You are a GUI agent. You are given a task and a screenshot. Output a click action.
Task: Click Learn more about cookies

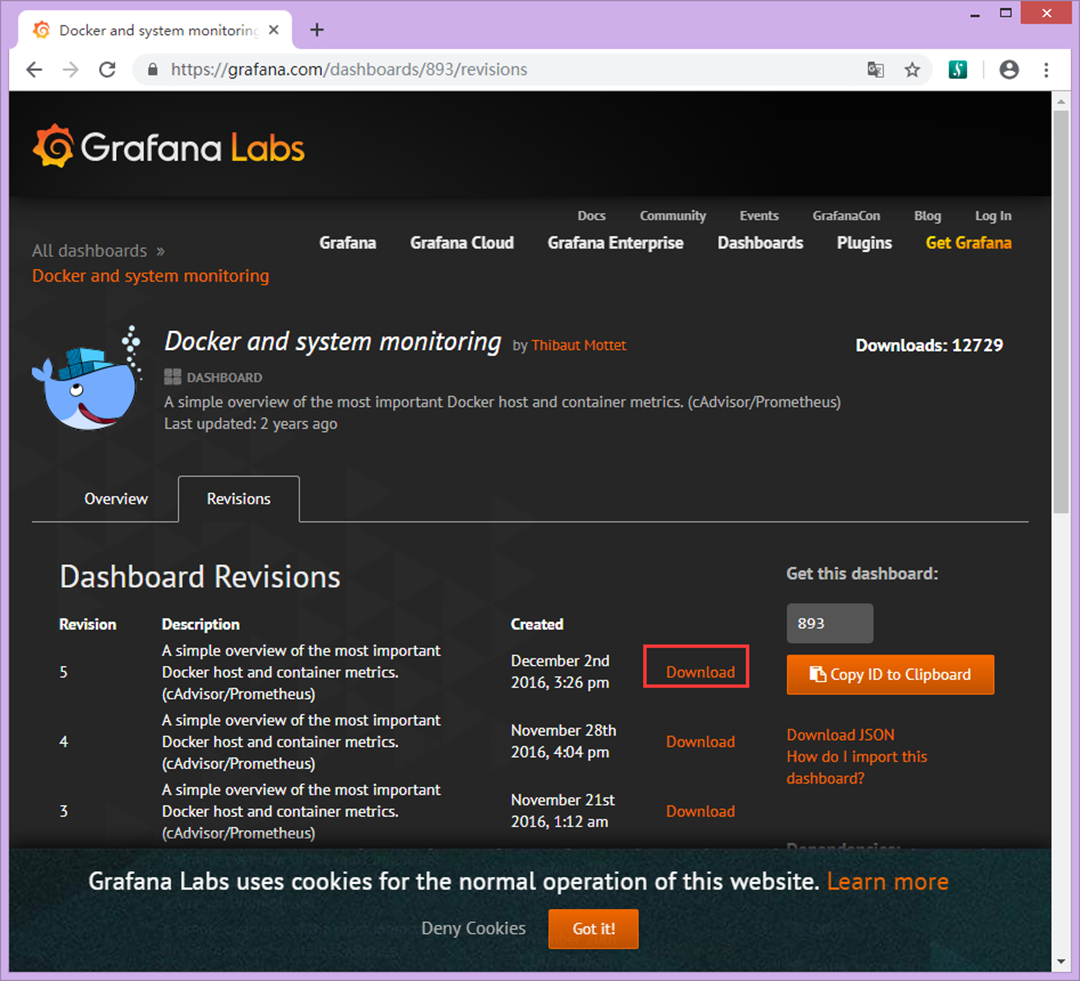point(887,882)
